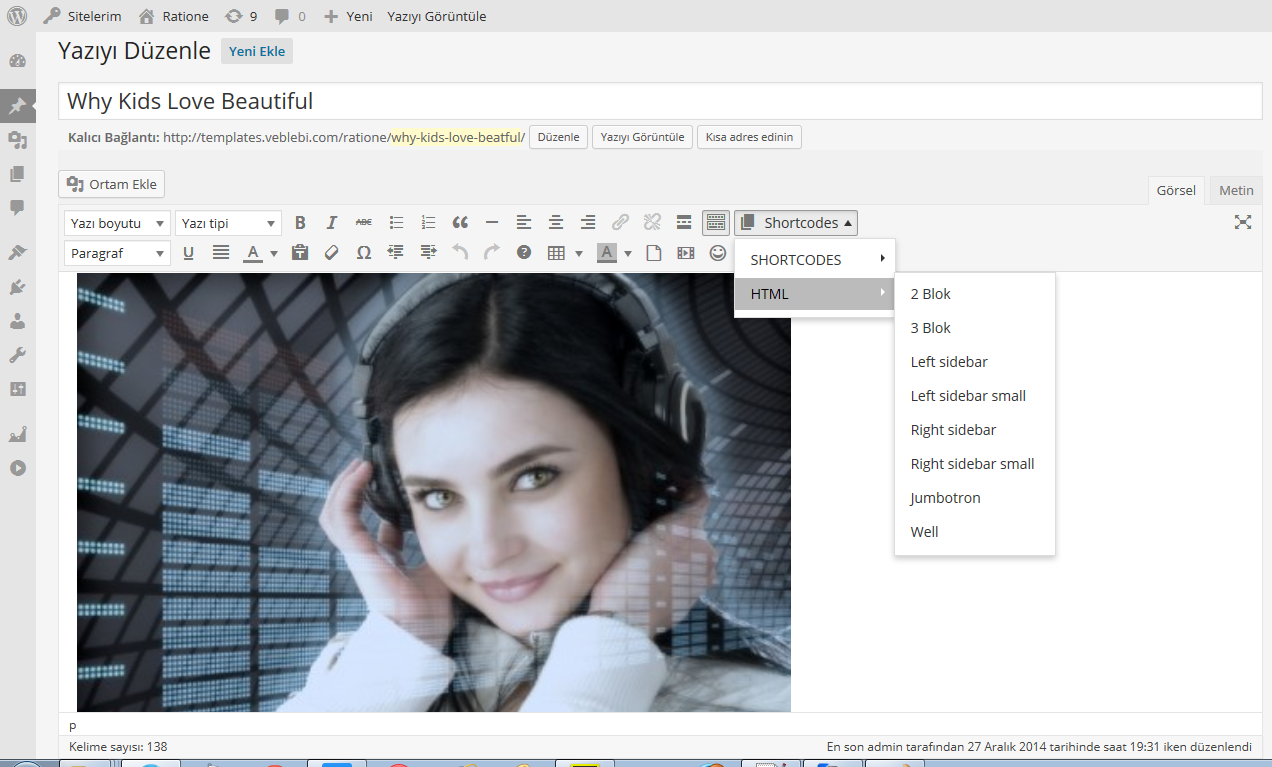Remove link with the unlink icon

coord(652,223)
